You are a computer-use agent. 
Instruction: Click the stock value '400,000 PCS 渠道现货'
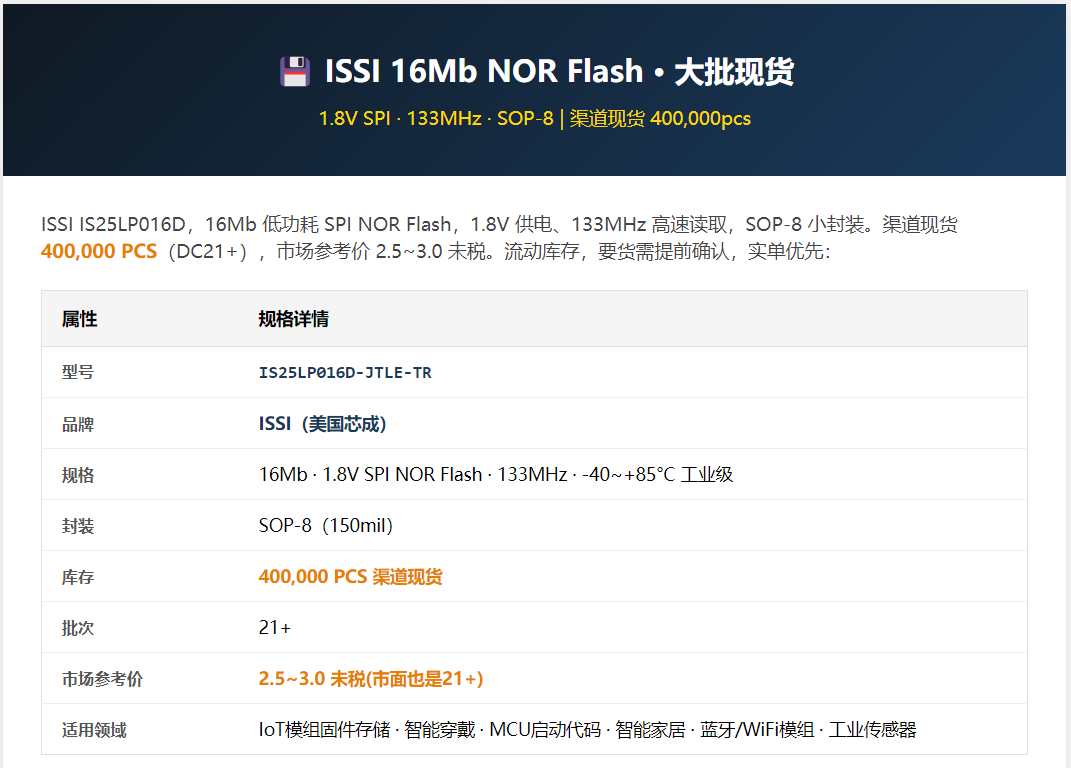click(350, 577)
